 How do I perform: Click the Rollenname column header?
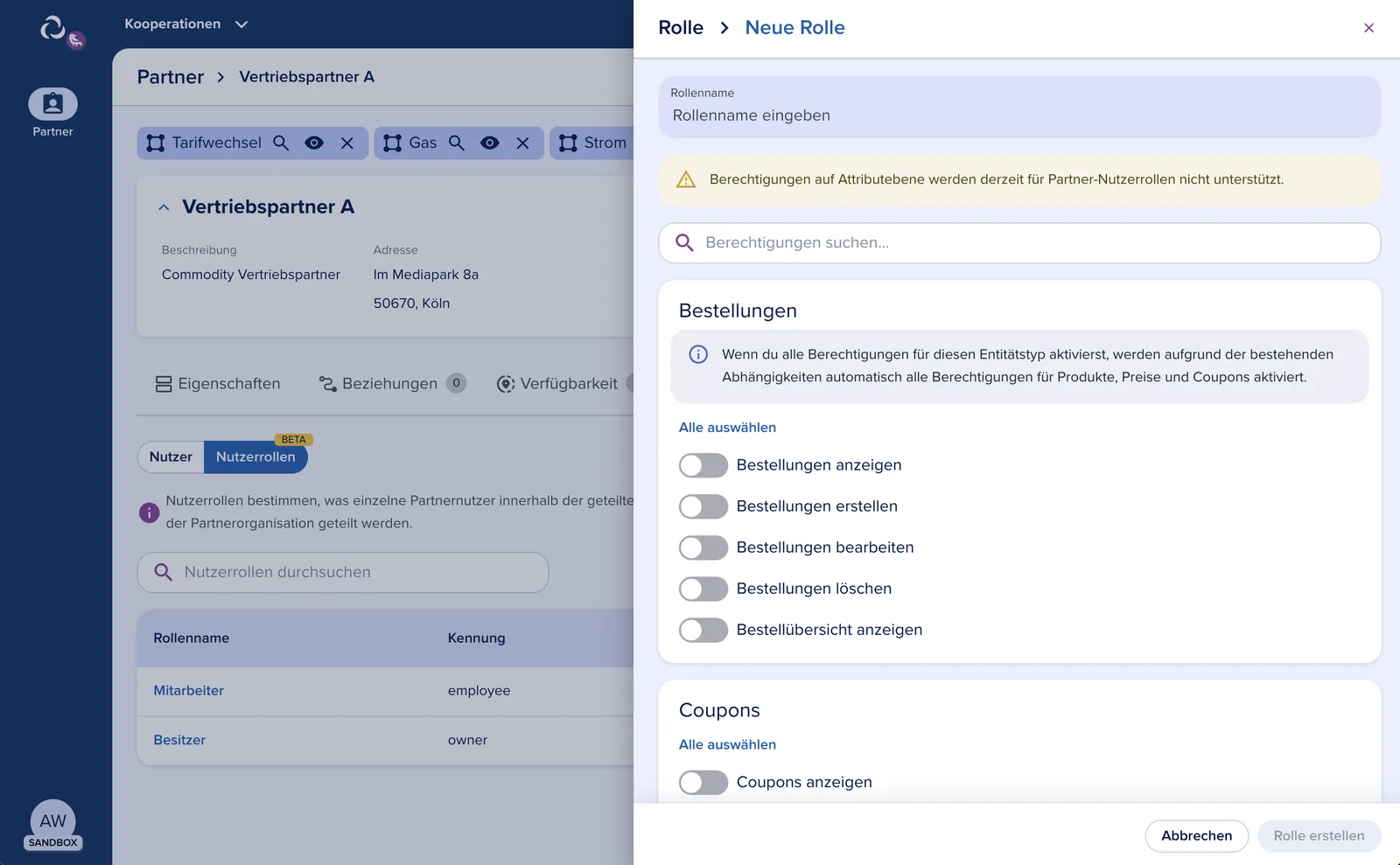click(192, 638)
